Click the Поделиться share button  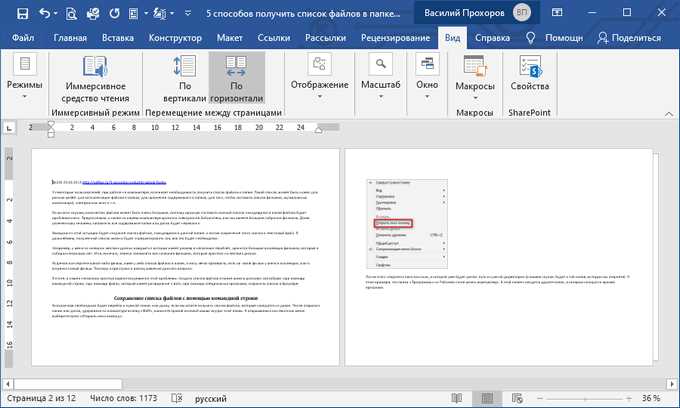pos(629,38)
